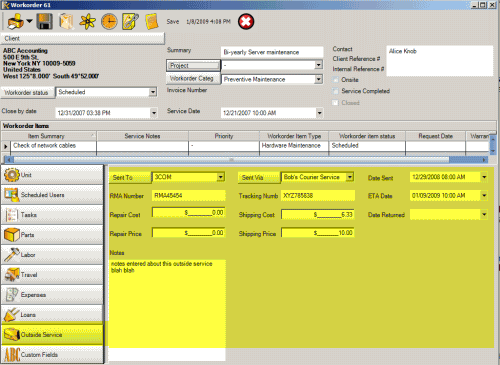Click the Shipping Cost field
The height and width of the screenshot is (365, 500).
pos(318,215)
